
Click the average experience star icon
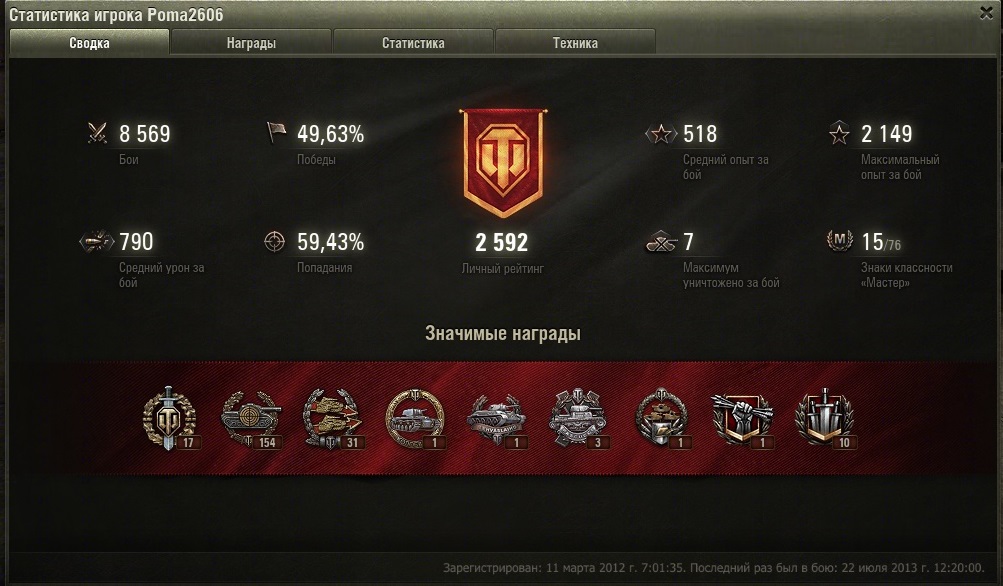(x=661, y=134)
